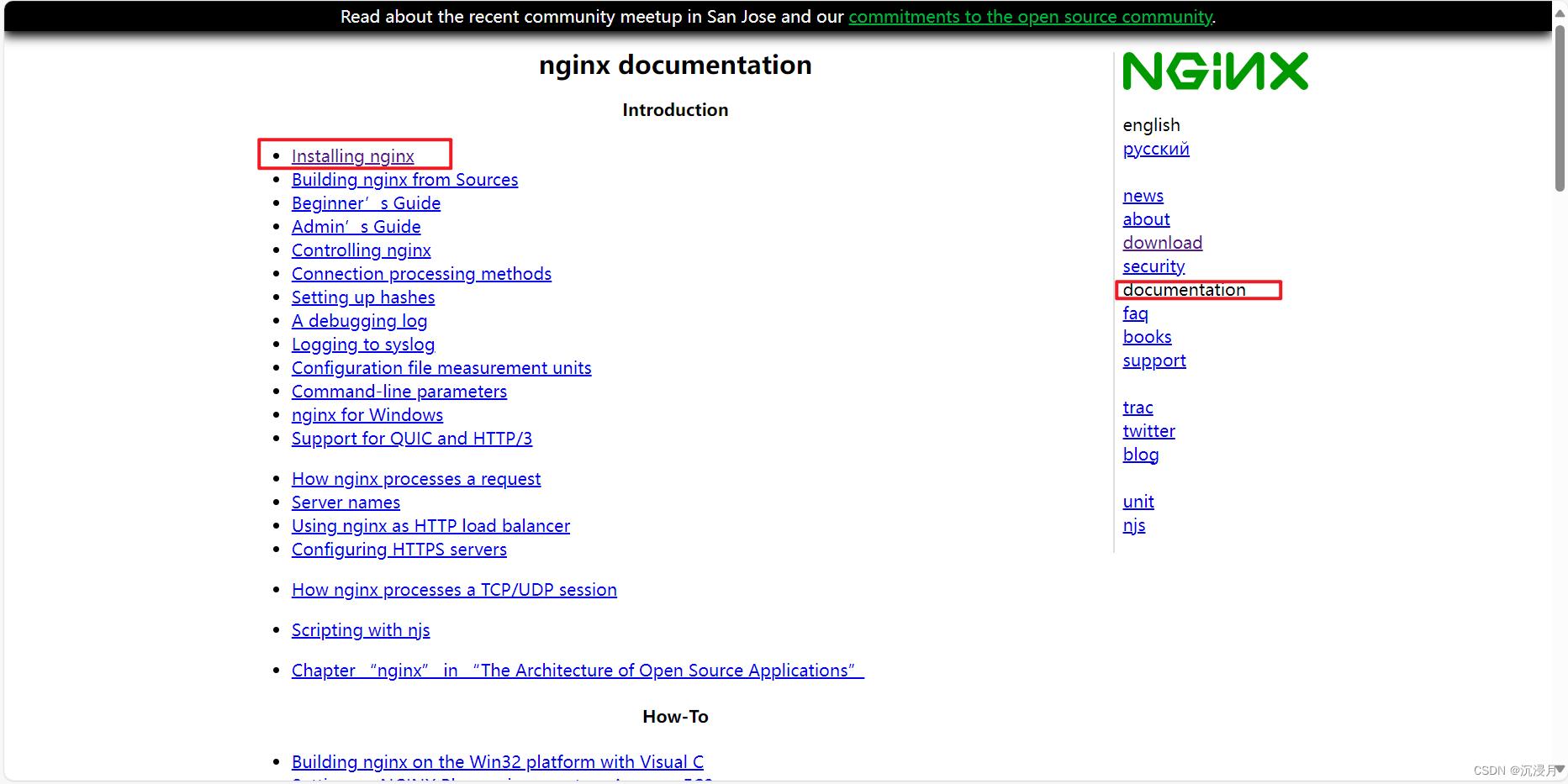The height and width of the screenshot is (784, 1568).
Task: Open the faq page
Action: click(x=1135, y=313)
